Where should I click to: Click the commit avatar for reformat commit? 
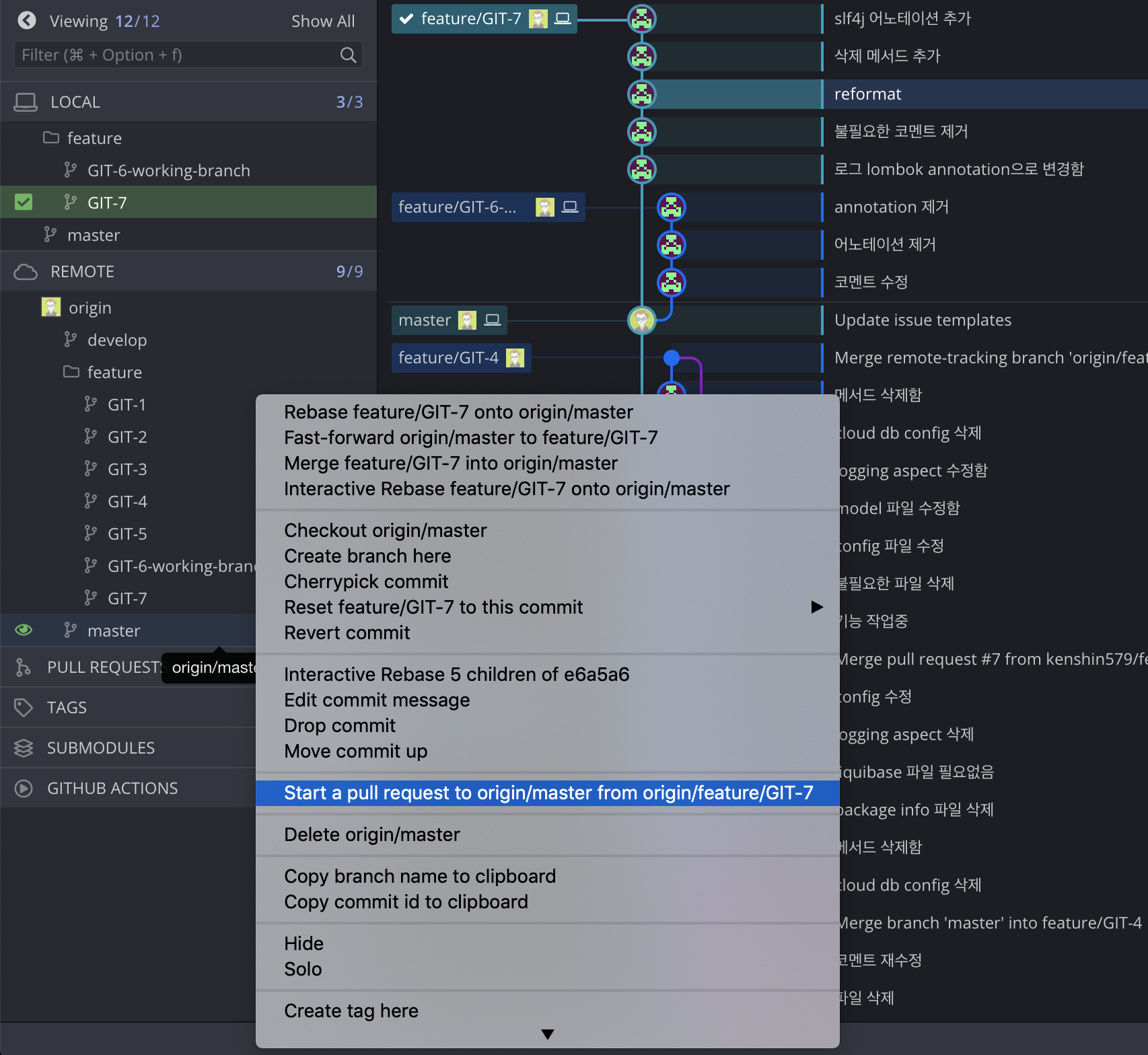(x=642, y=94)
